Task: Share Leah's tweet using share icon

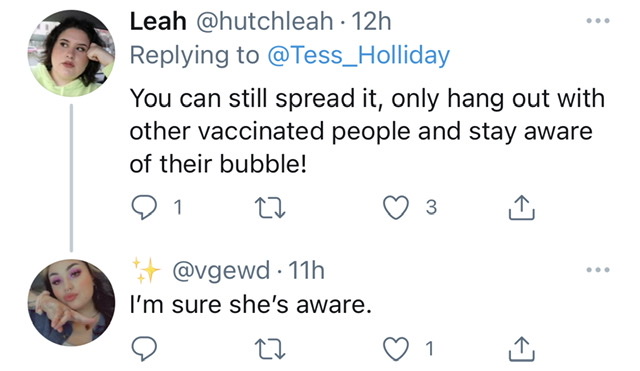Action: pos(522,207)
